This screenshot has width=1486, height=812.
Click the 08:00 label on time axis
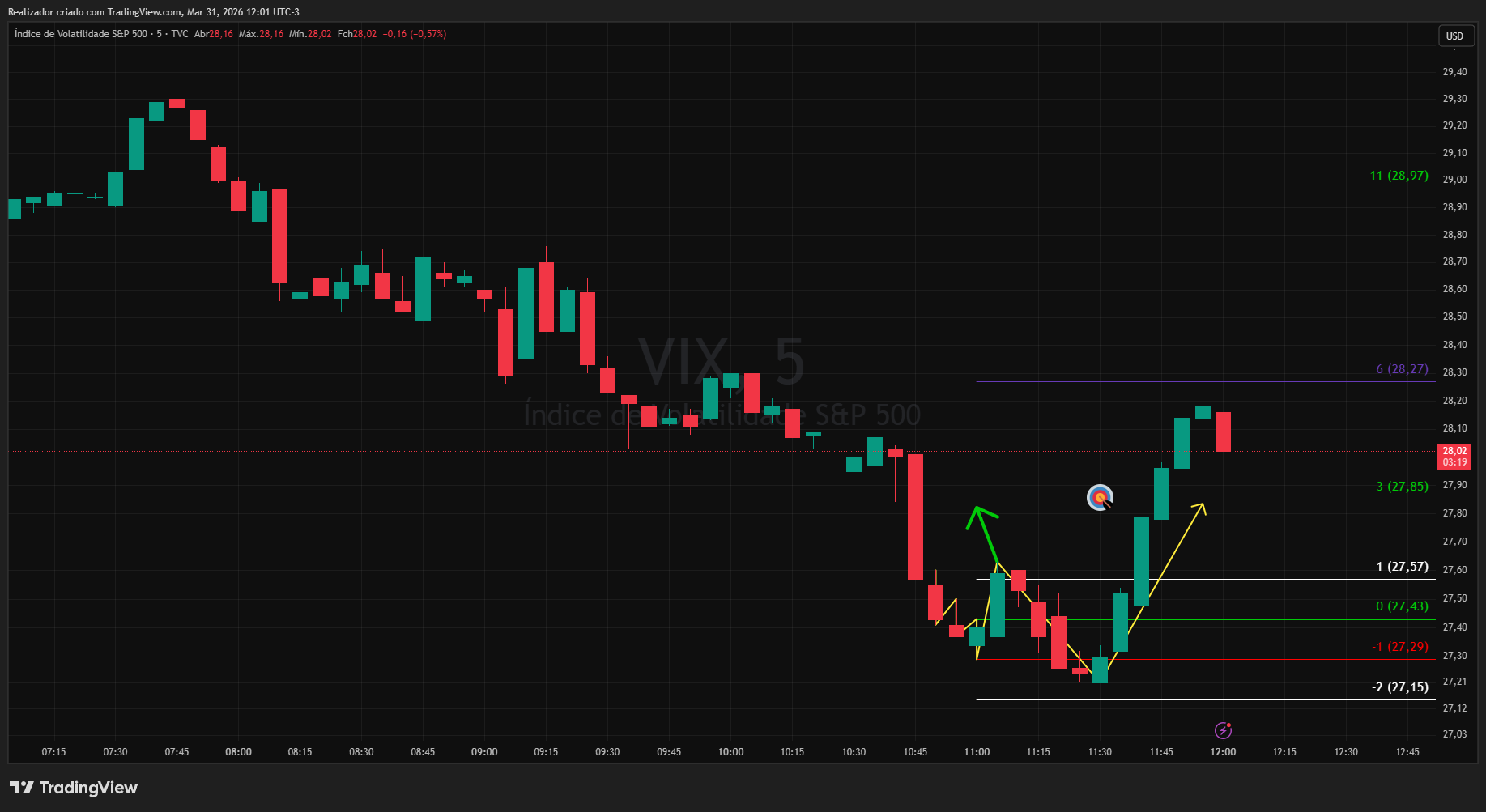click(x=238, y=752)
